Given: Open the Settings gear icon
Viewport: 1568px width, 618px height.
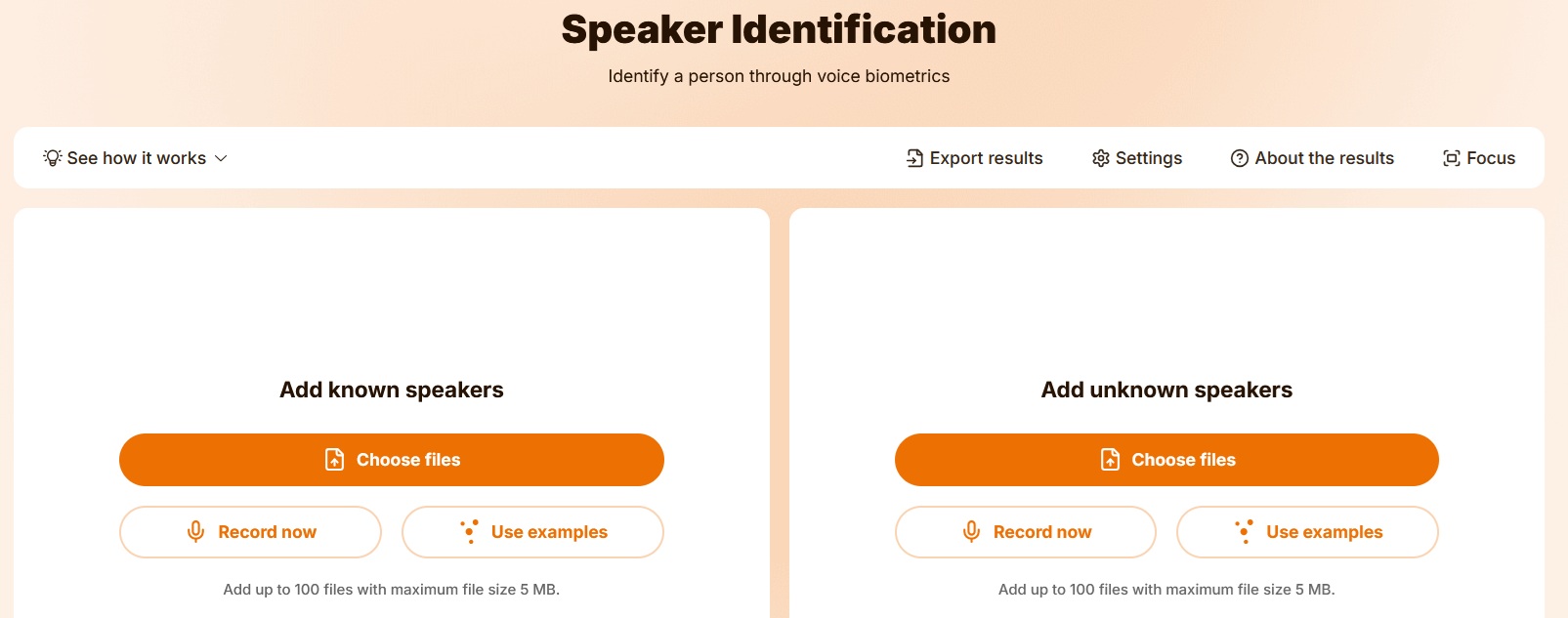Looking at the screenshot, I should click(1101, 158).
